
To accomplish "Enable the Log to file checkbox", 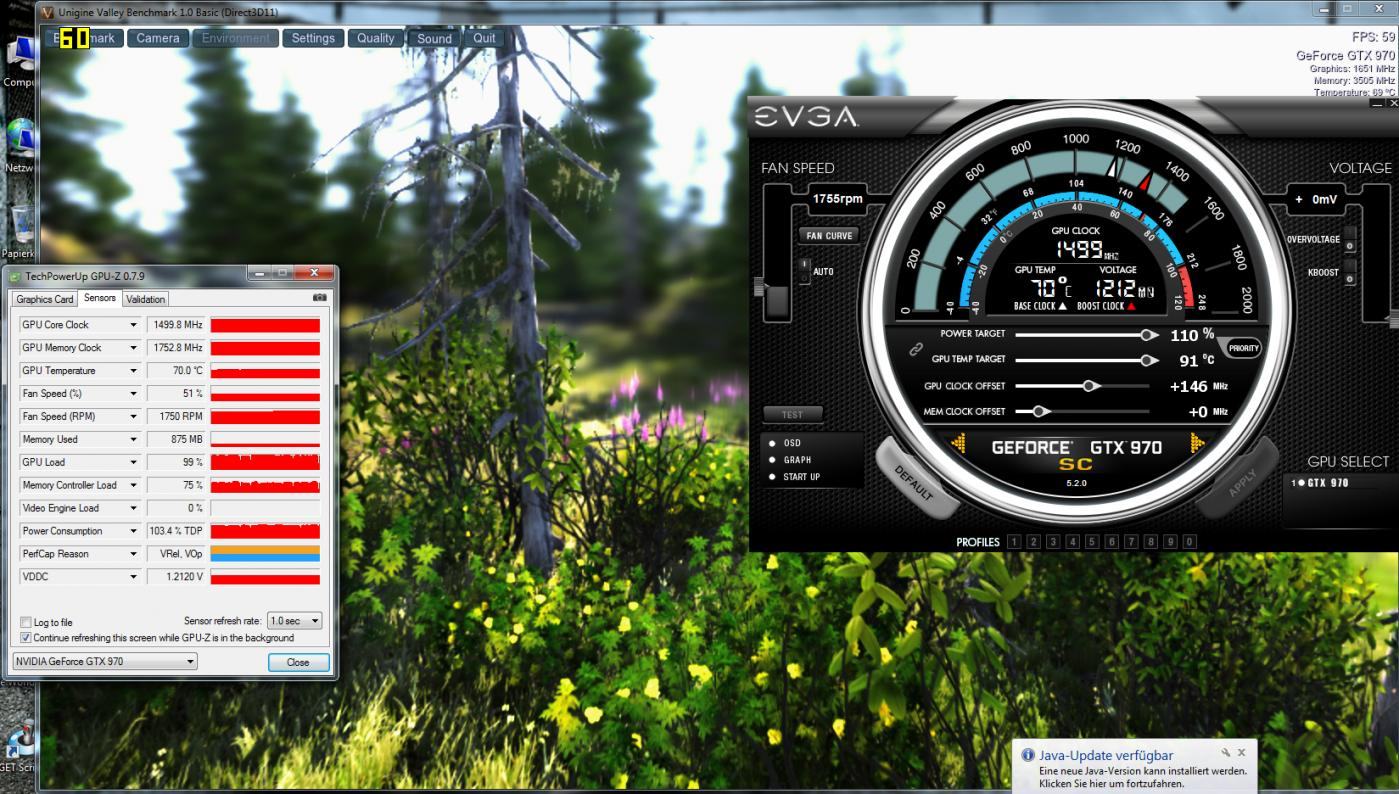I will click(x=26, y=622).
